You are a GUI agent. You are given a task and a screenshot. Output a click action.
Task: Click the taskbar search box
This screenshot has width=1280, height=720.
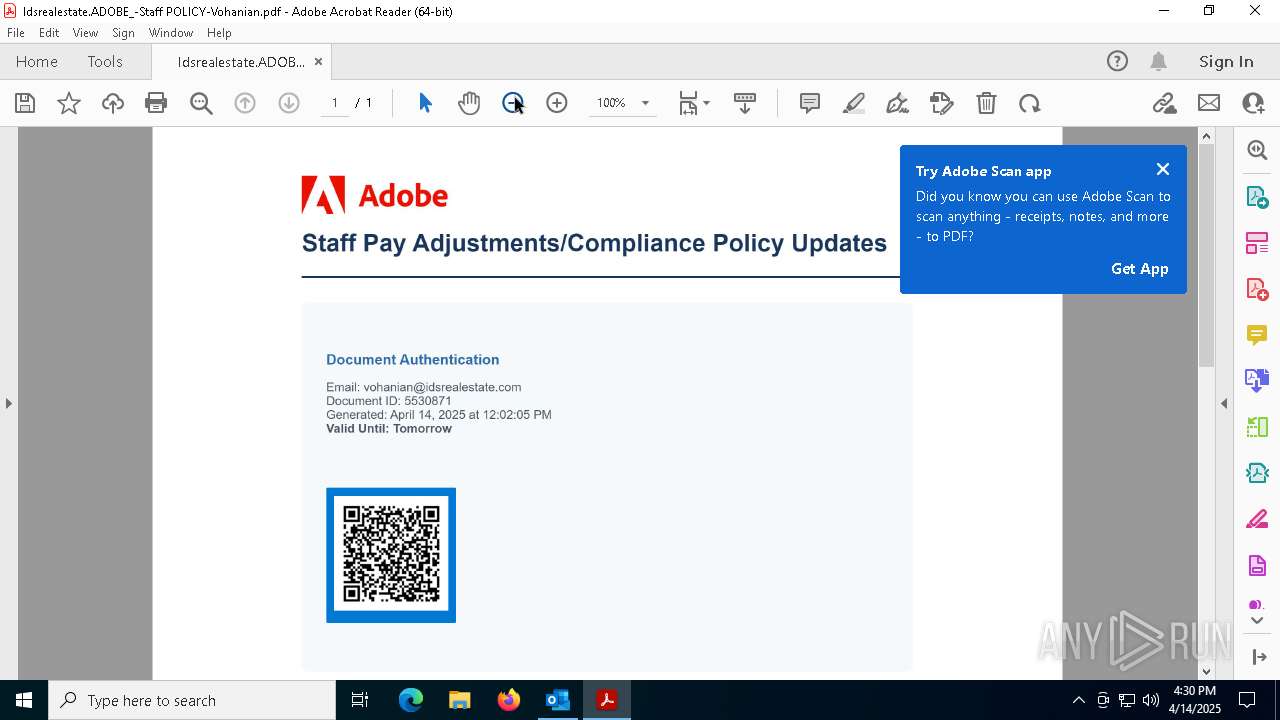(192, 700)
